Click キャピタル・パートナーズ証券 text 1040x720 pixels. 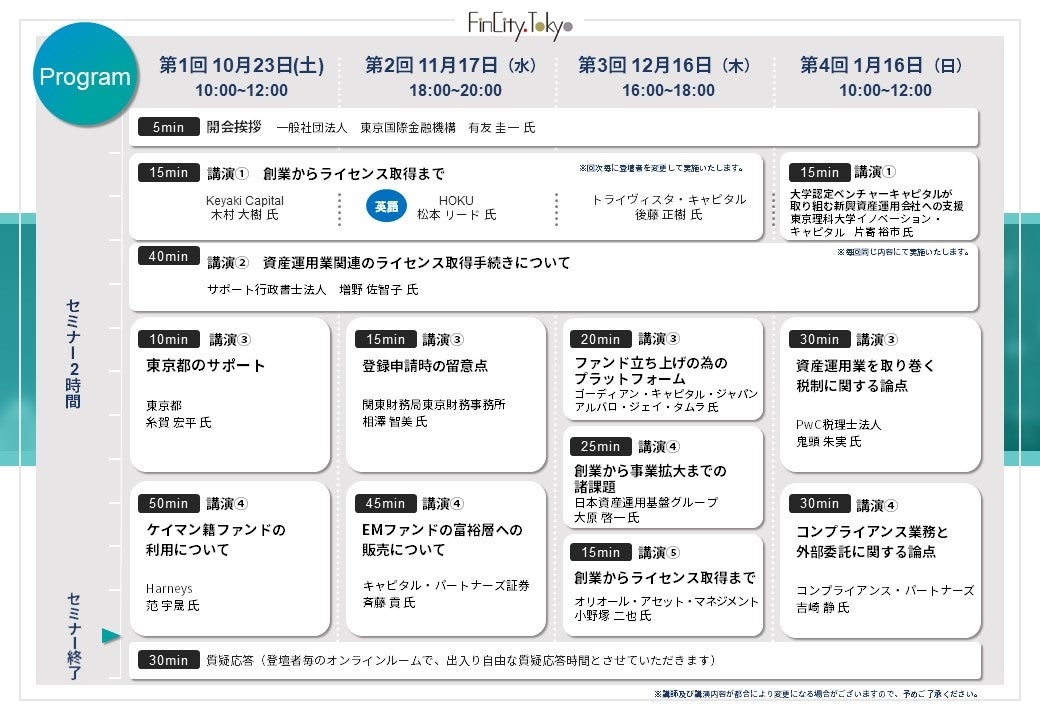click(x=446, y=585)
